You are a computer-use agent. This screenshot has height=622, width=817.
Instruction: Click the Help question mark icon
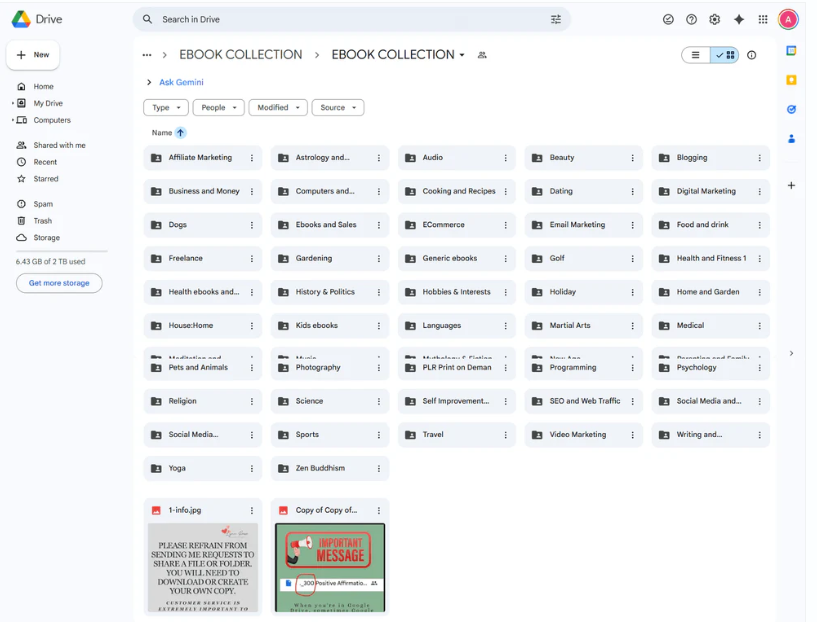[691, 19]
